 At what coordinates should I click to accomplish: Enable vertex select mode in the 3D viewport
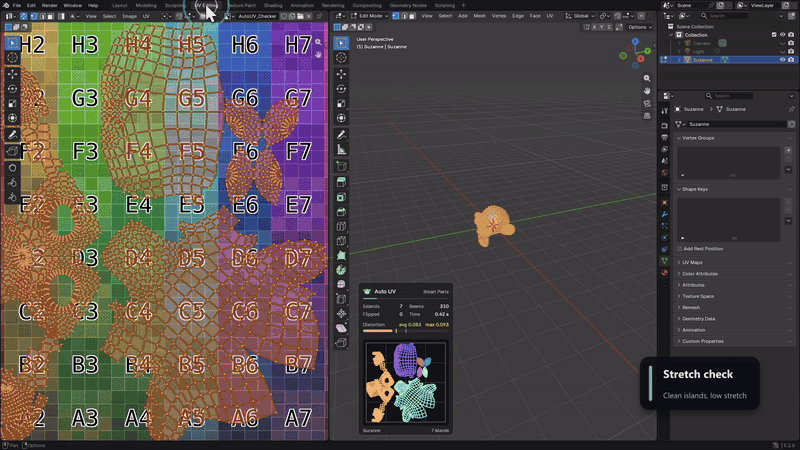(x=396, y=16)
